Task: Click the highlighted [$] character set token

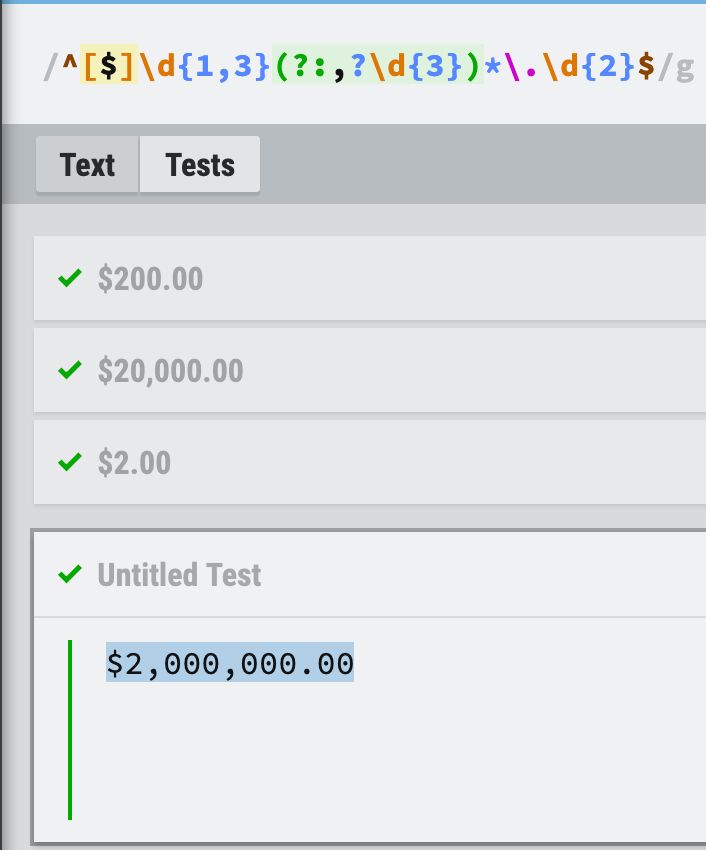Action: (108, 67)
